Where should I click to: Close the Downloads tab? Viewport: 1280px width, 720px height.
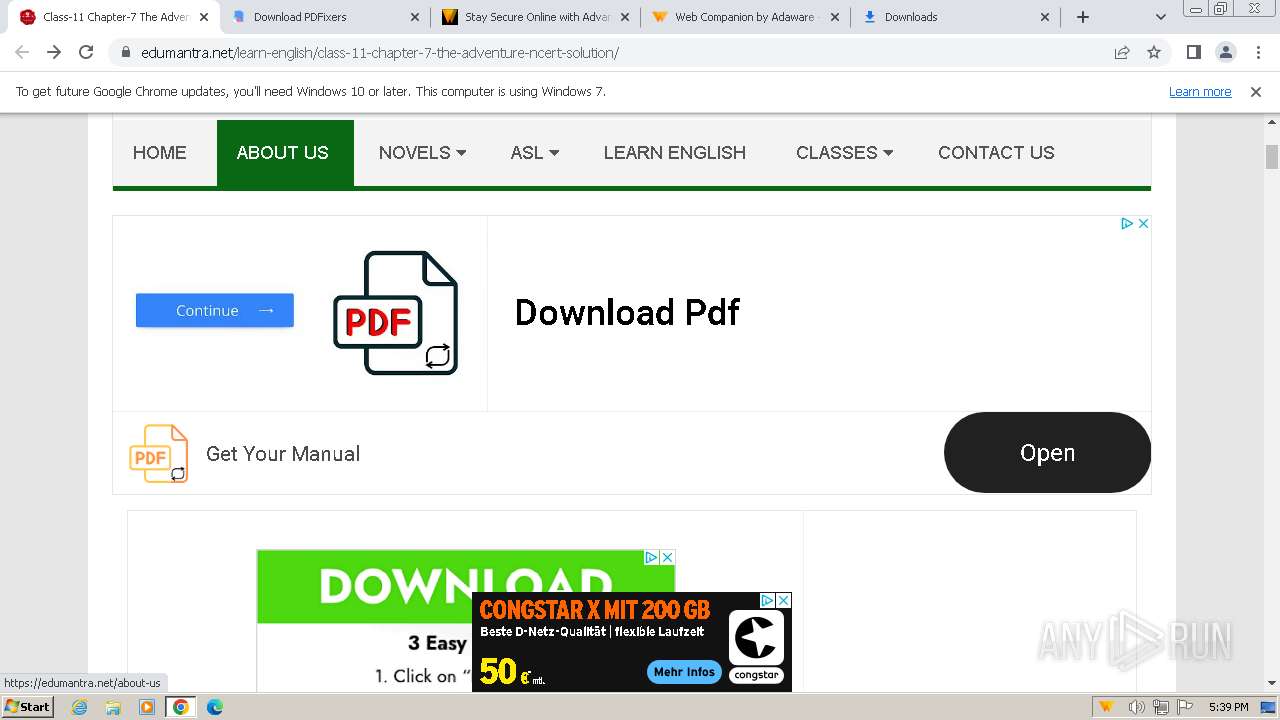tap(1045, 17)
